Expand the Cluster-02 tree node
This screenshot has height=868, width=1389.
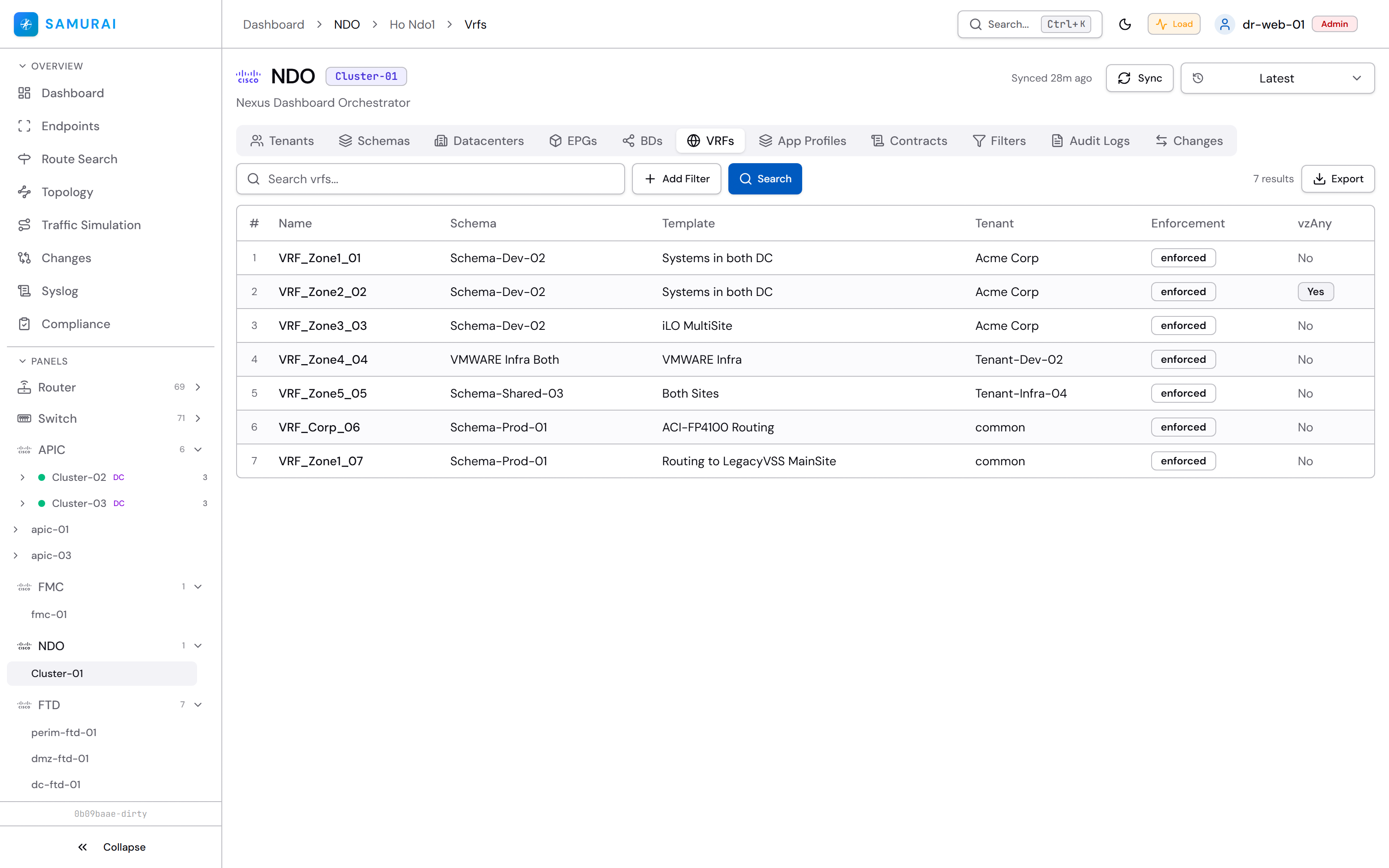pos(23,478)
